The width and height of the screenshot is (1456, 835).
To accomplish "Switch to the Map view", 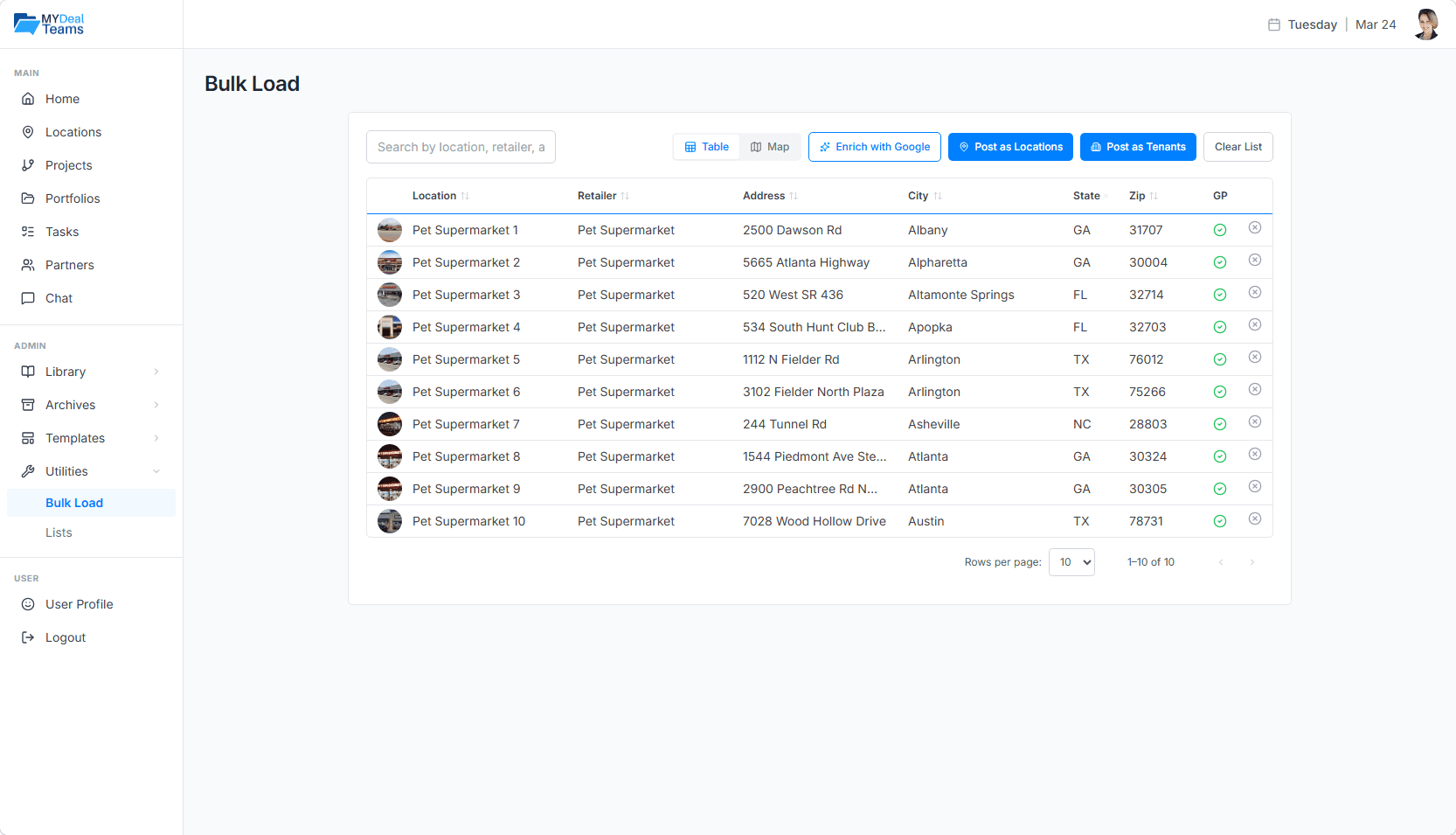I will (770, 147).
